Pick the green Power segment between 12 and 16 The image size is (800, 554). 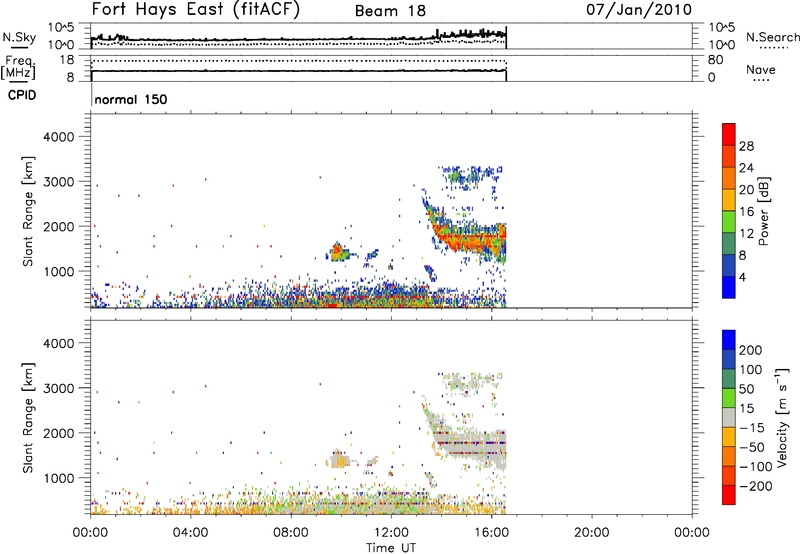tap(729, 222)
